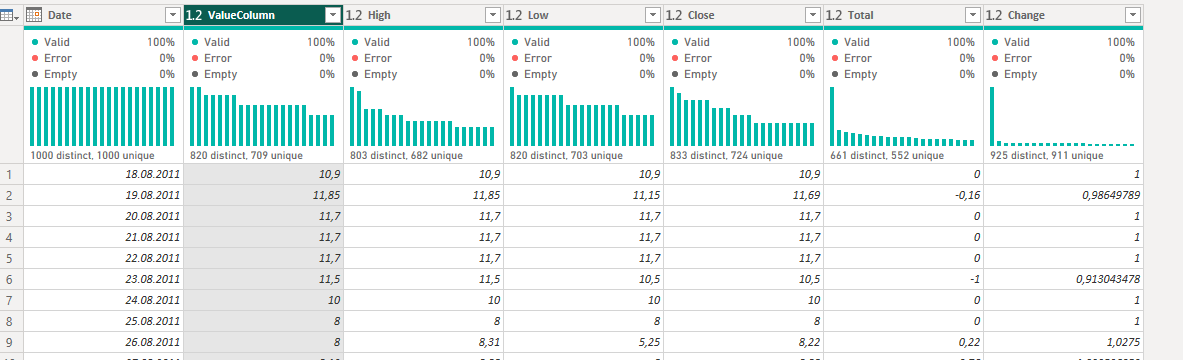Expand the Low column filter dropdown
The height and width of the screenshot is (360, 1183).
point(652,15)
